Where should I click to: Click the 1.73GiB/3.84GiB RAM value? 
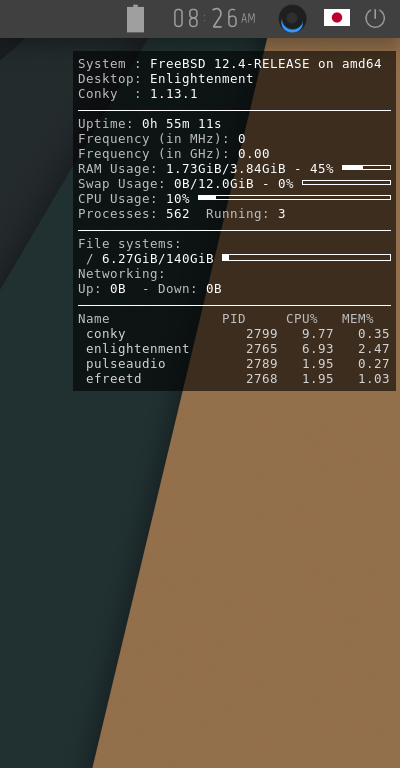pos(226,169)
